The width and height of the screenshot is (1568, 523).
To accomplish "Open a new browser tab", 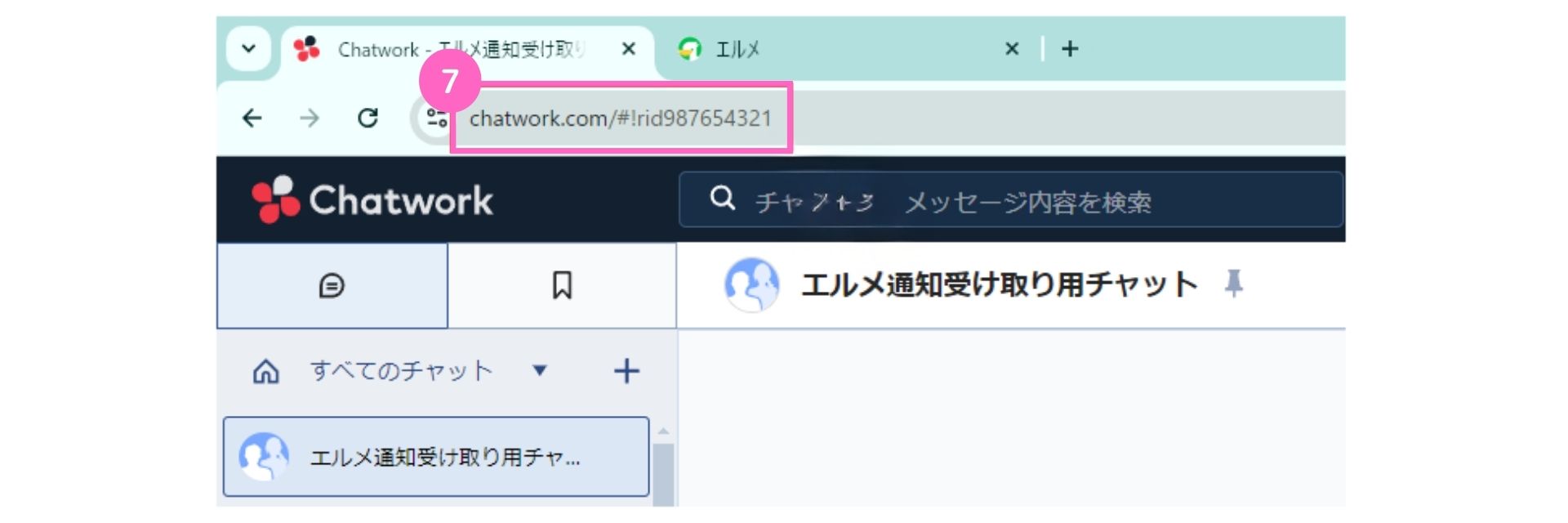I will click(x=1070, y=49).
